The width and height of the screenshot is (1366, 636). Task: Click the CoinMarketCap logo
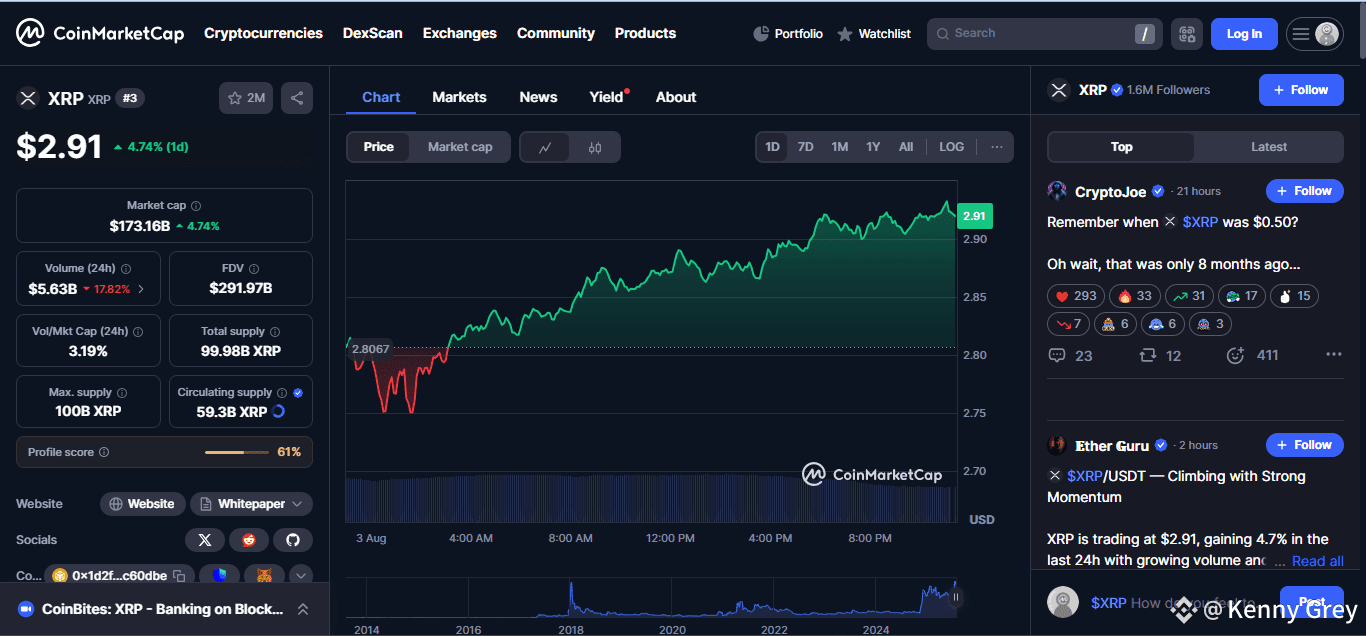(x=100, y=33)
